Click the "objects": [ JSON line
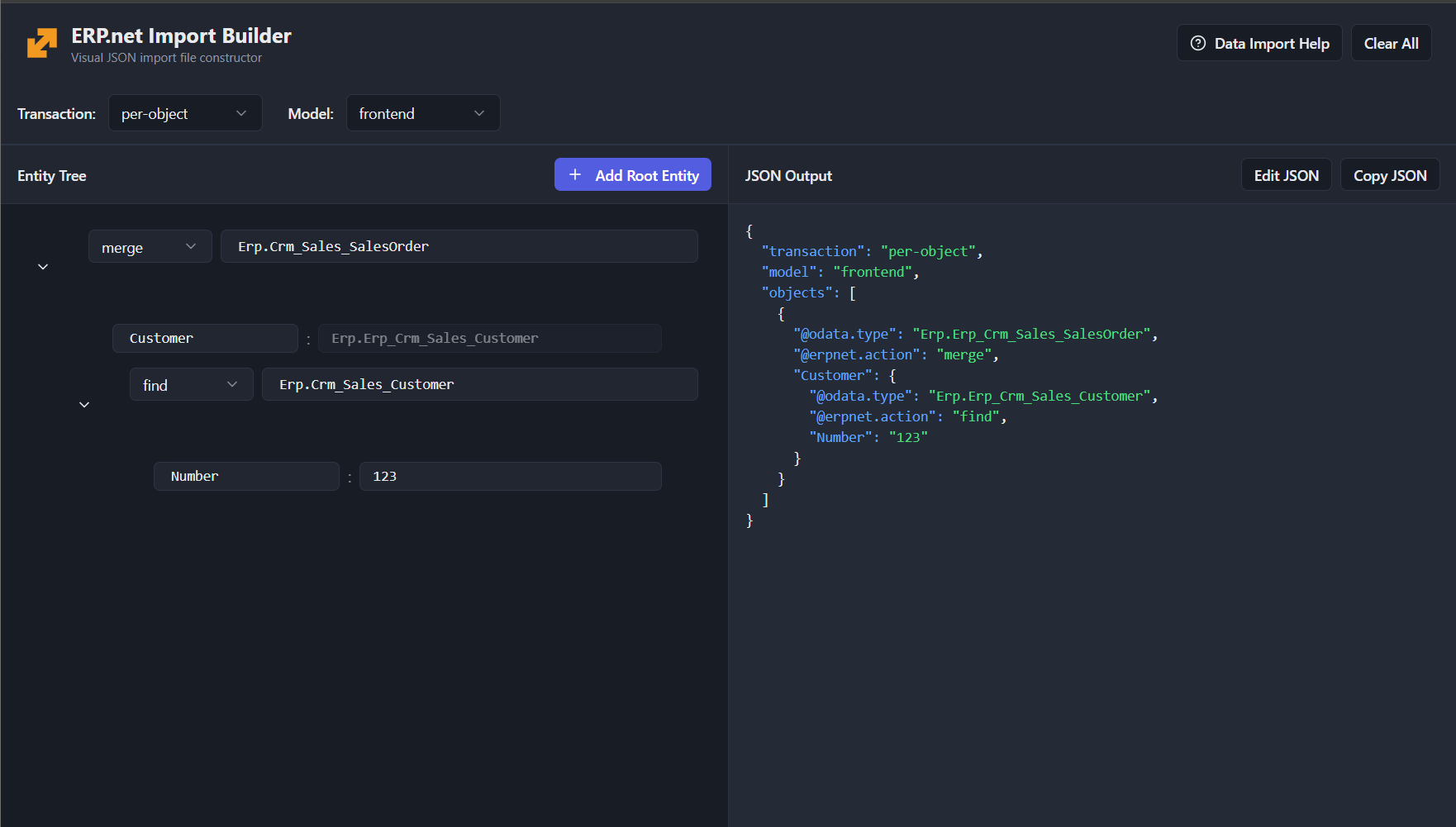 [x=809, y=292]
